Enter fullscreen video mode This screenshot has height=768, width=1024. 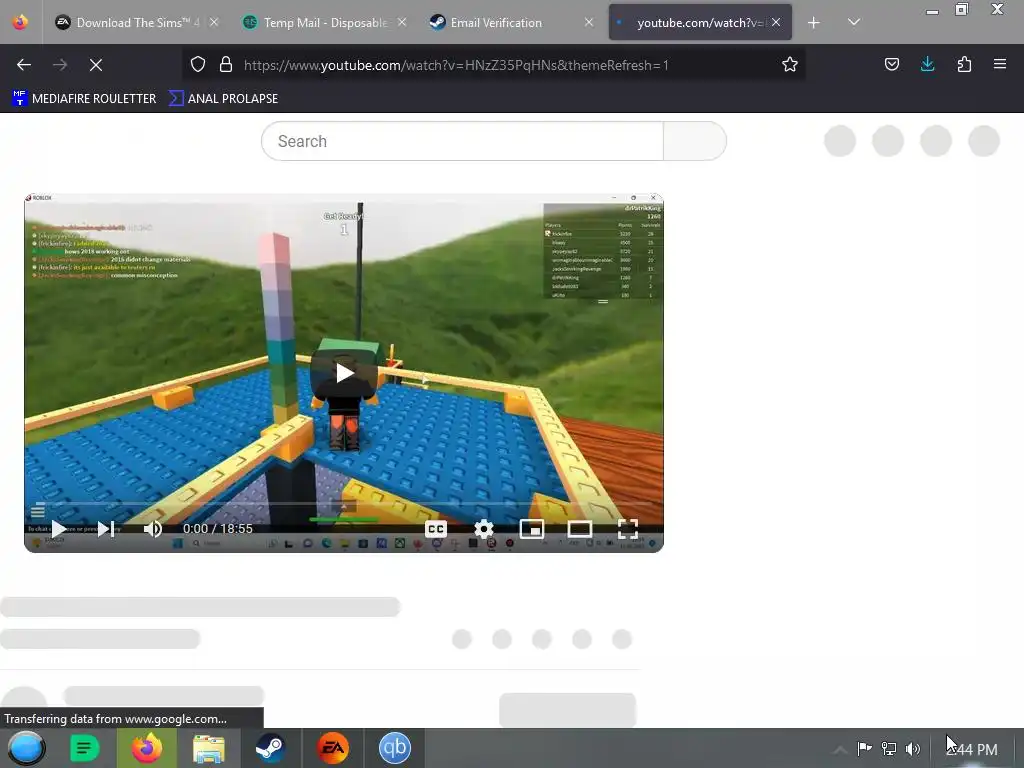point(628,529)
